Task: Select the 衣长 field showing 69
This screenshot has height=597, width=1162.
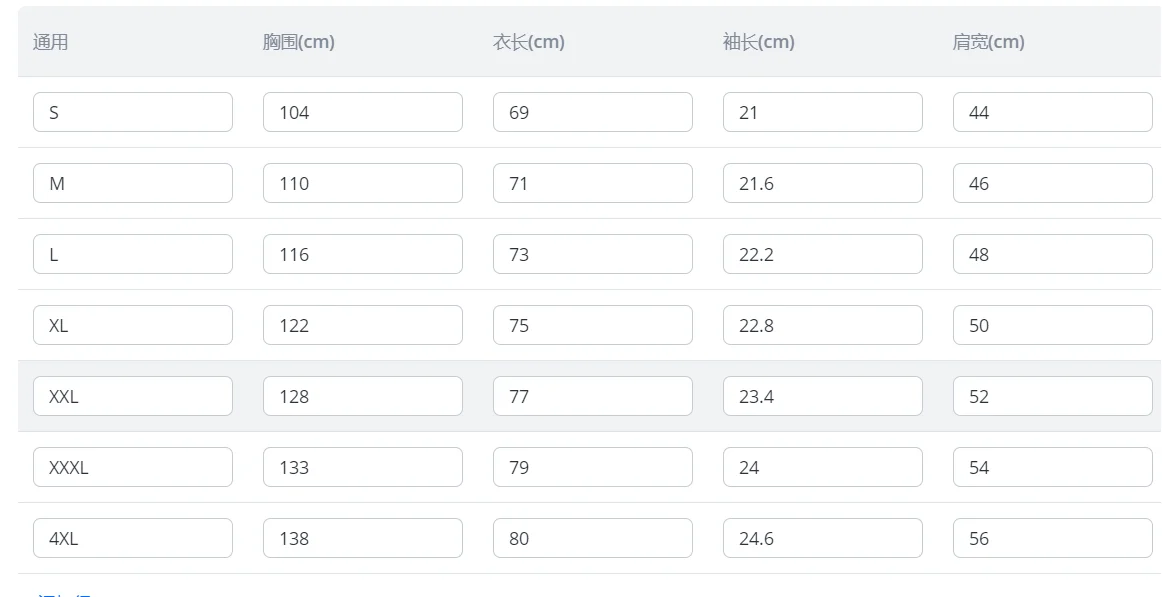Action: 592,112
